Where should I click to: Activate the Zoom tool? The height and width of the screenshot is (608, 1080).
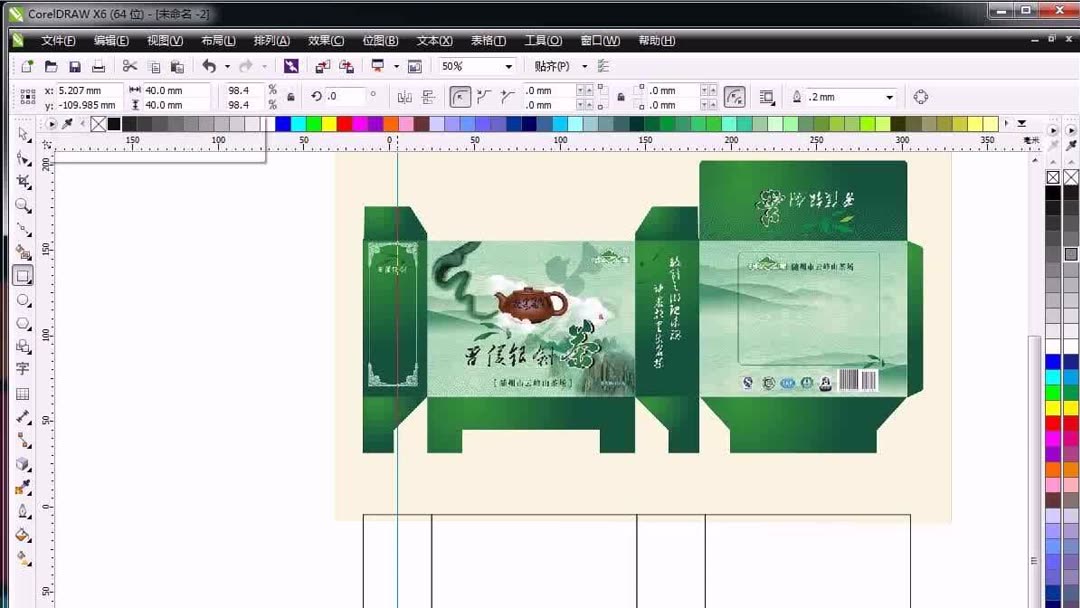pos(22,205)
